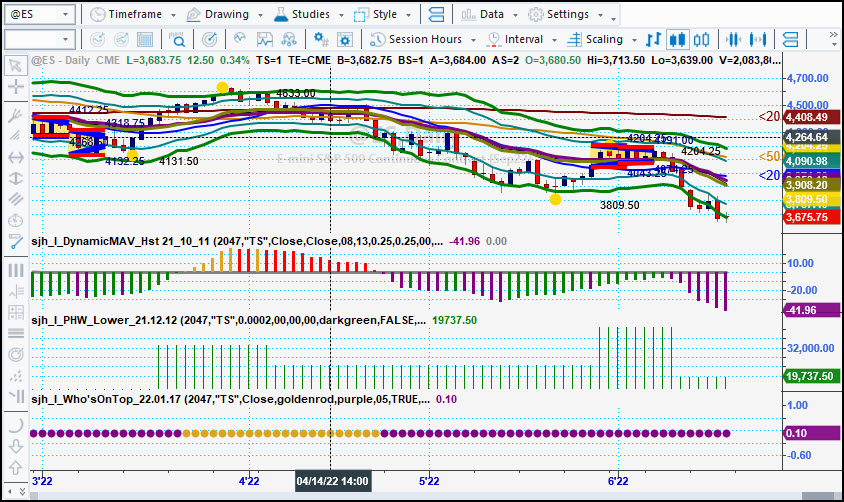844x502 pixels.
Task: Select the crosshair cursor tool
Action: [16, 86]
